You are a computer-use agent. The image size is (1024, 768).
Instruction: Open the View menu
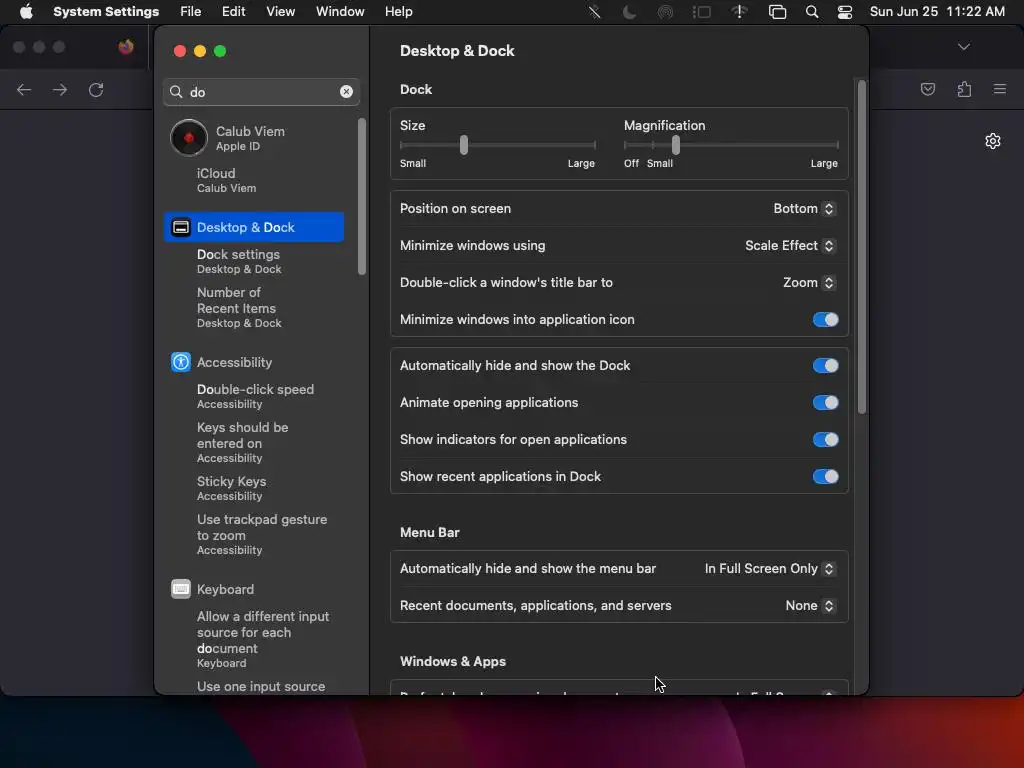(x=280, y=12)
